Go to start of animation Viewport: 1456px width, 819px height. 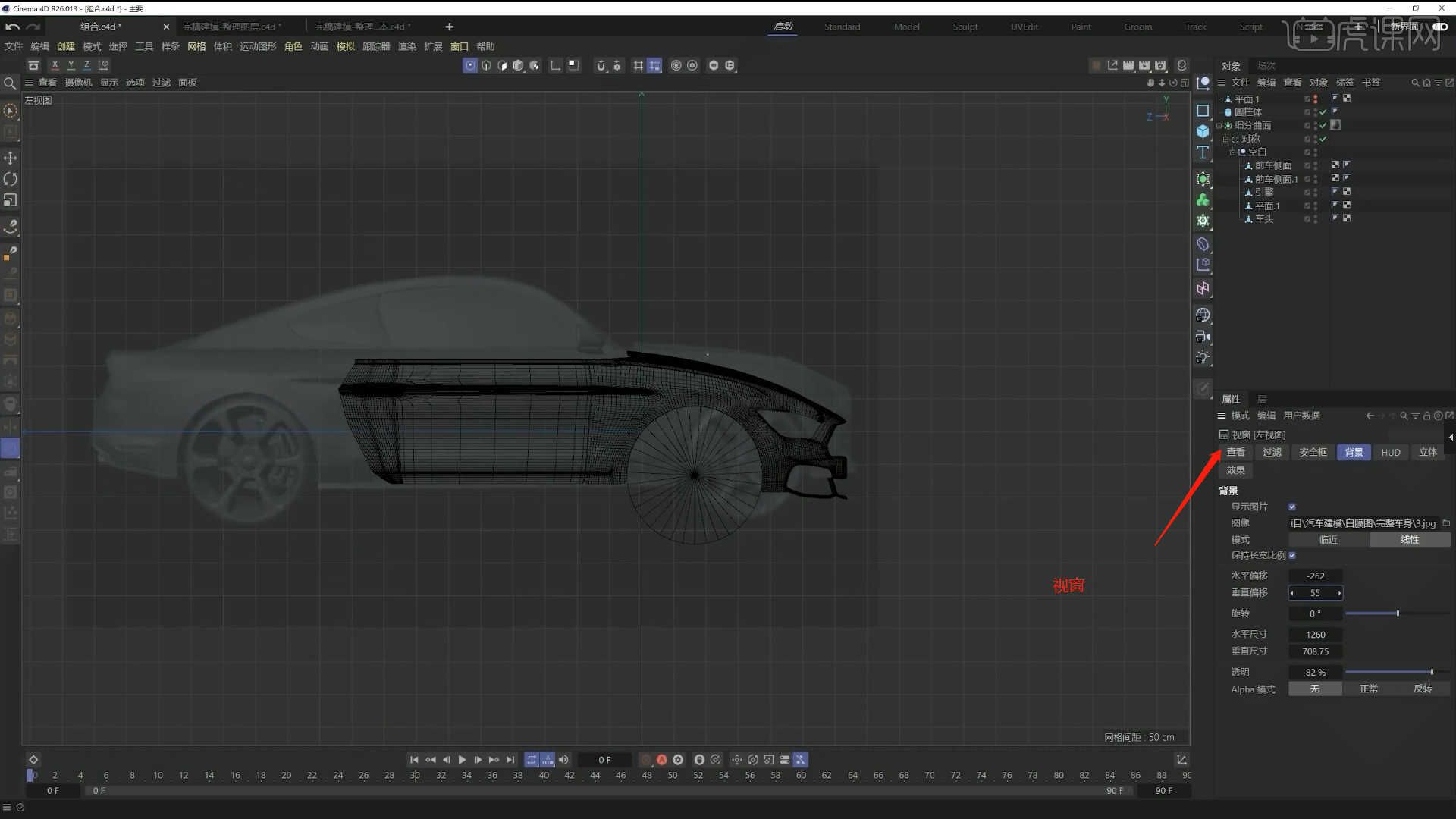pos(414,760)
